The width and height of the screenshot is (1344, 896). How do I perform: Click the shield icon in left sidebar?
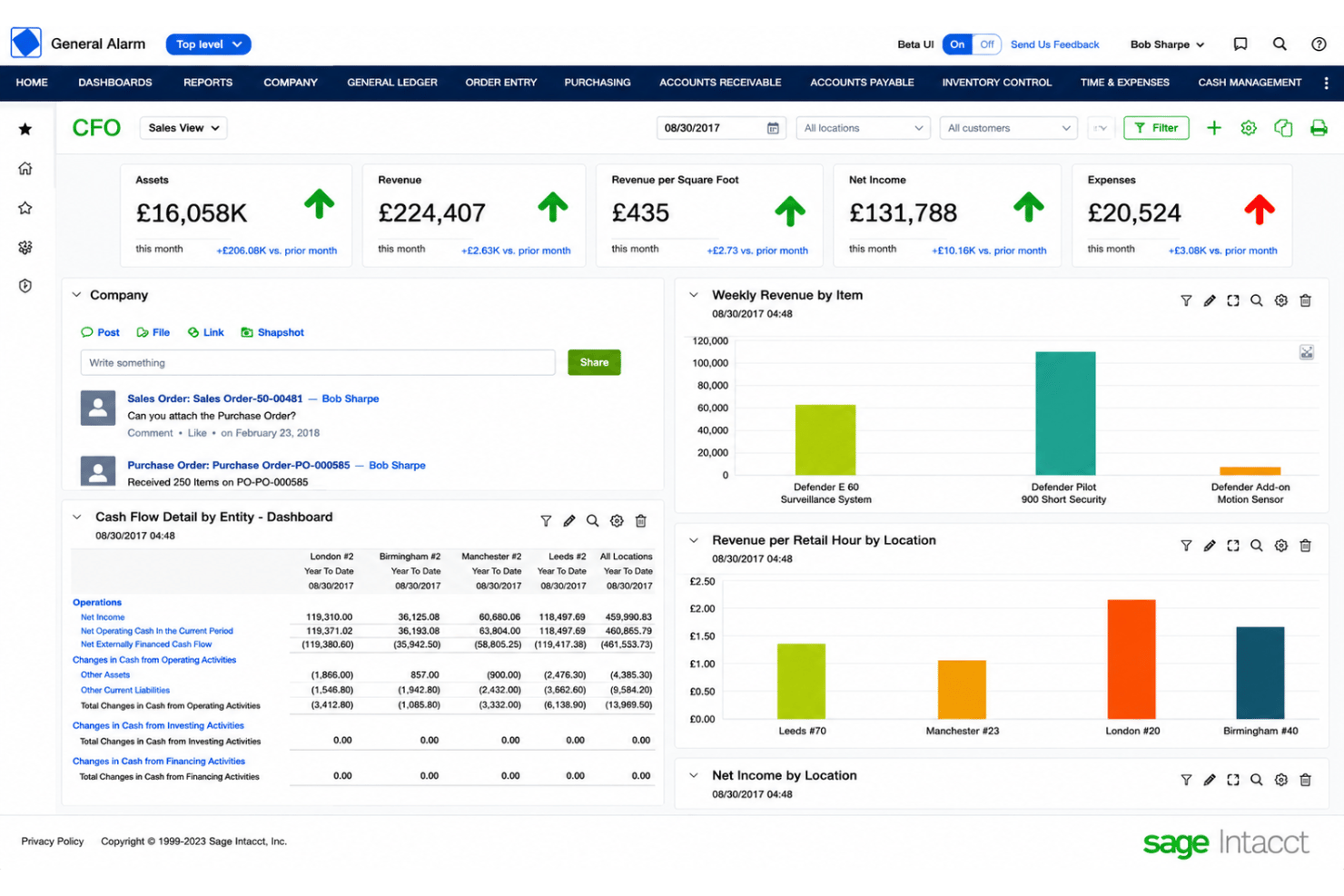pyautogui.click(x=25, y=286)
